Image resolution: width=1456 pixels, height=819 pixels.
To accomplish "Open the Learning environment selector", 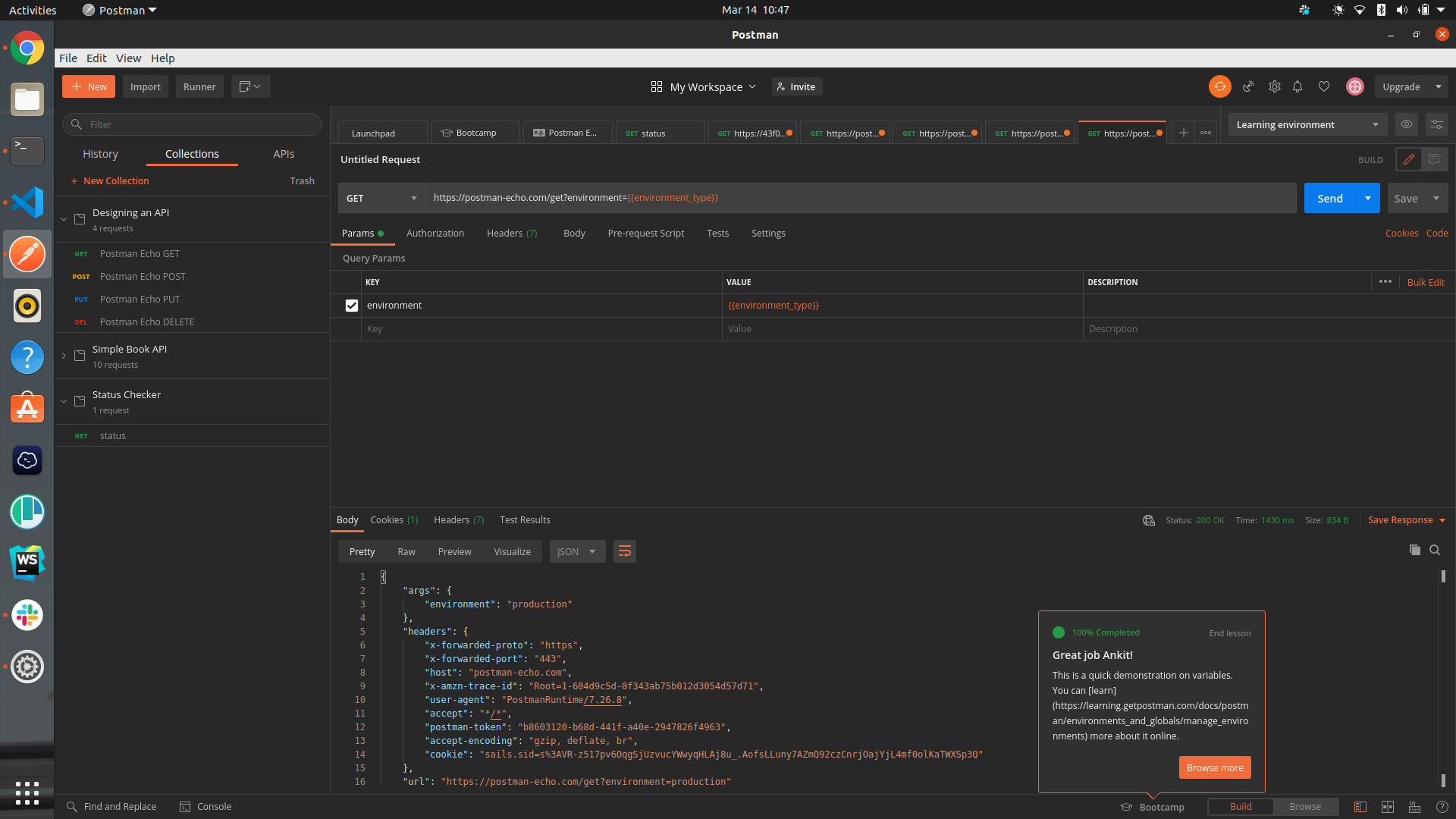I will [1307, 124].
